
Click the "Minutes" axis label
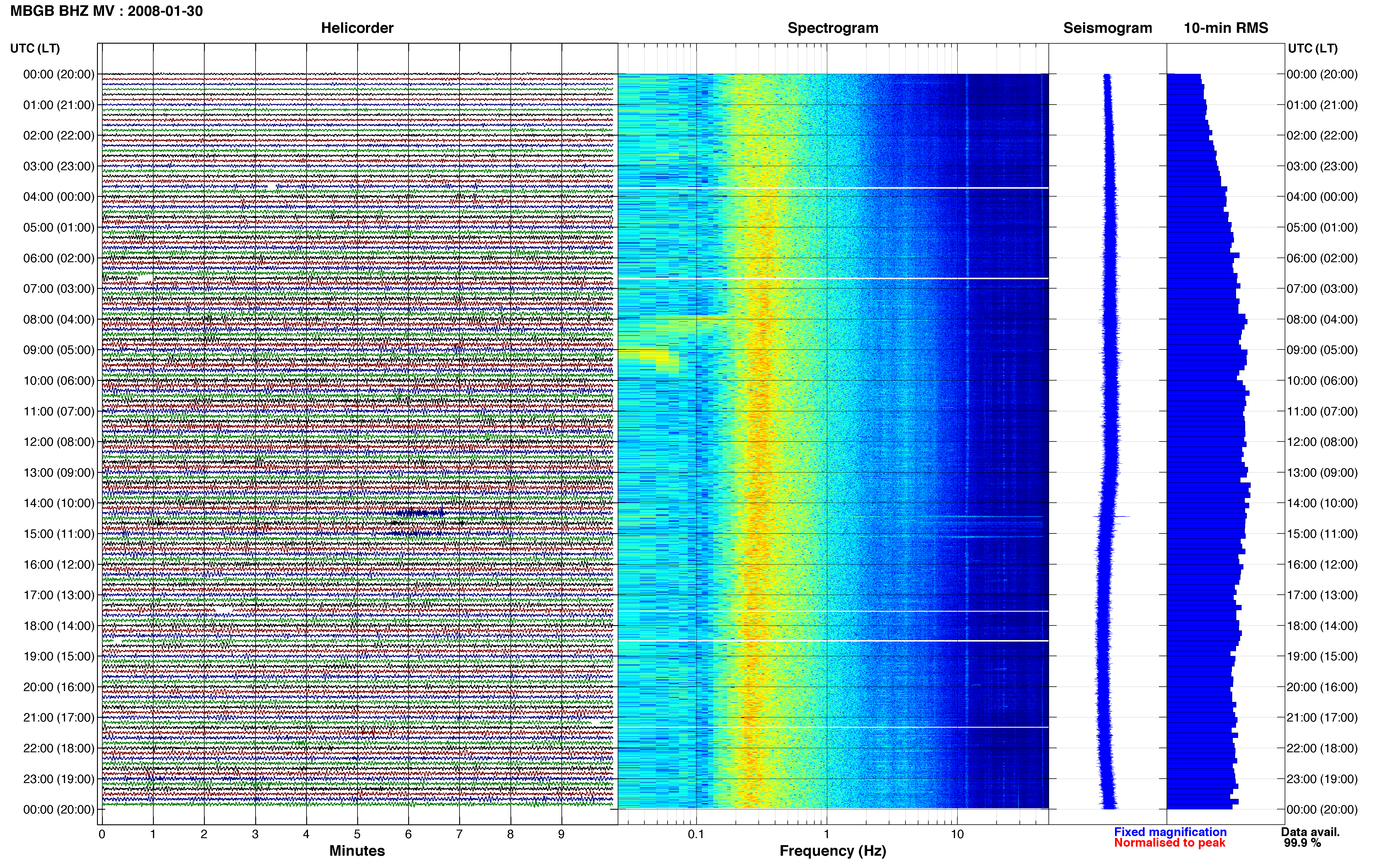pyautogui.click(x=357, y=851)
